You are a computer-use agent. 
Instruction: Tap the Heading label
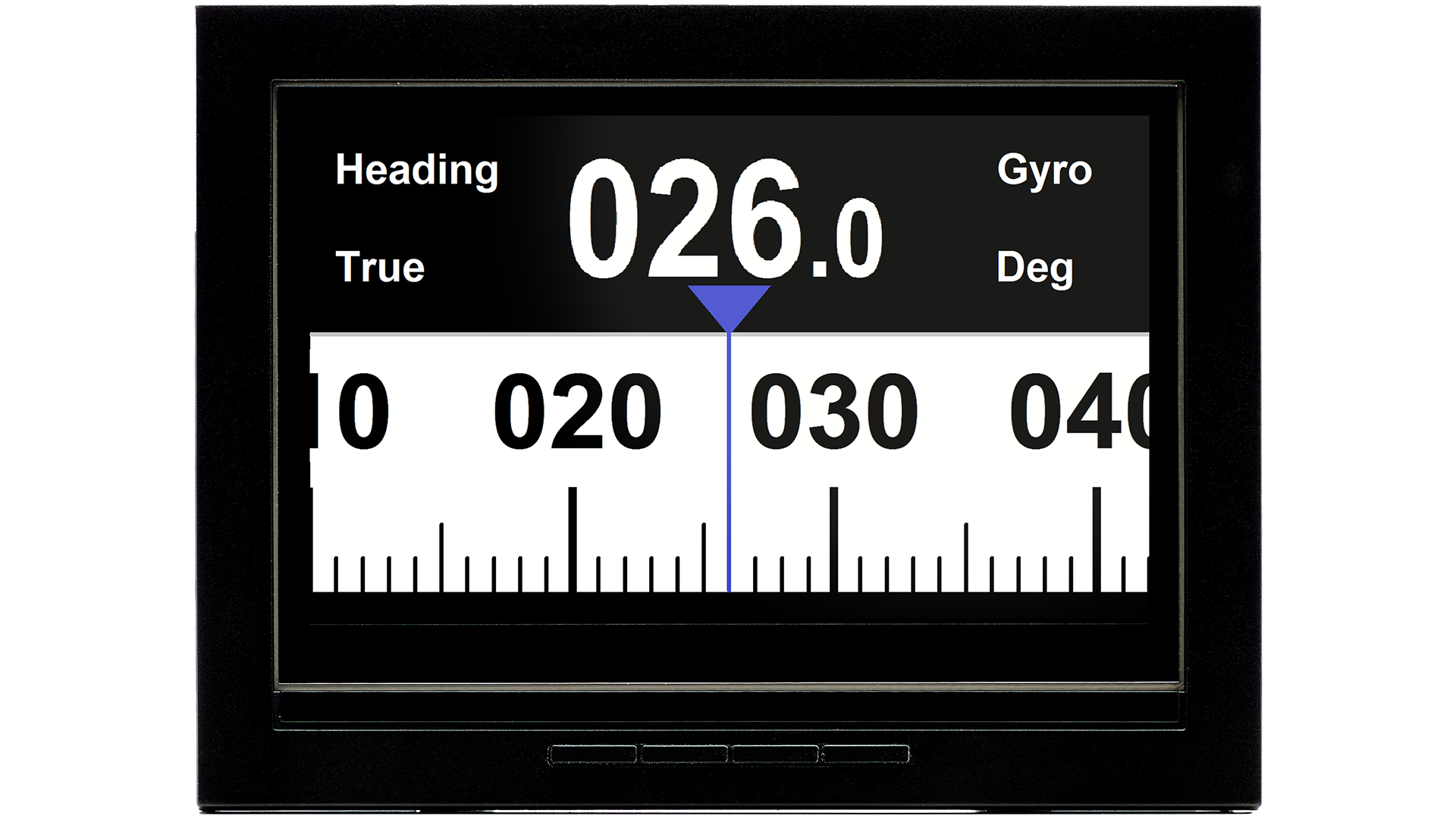416,170
